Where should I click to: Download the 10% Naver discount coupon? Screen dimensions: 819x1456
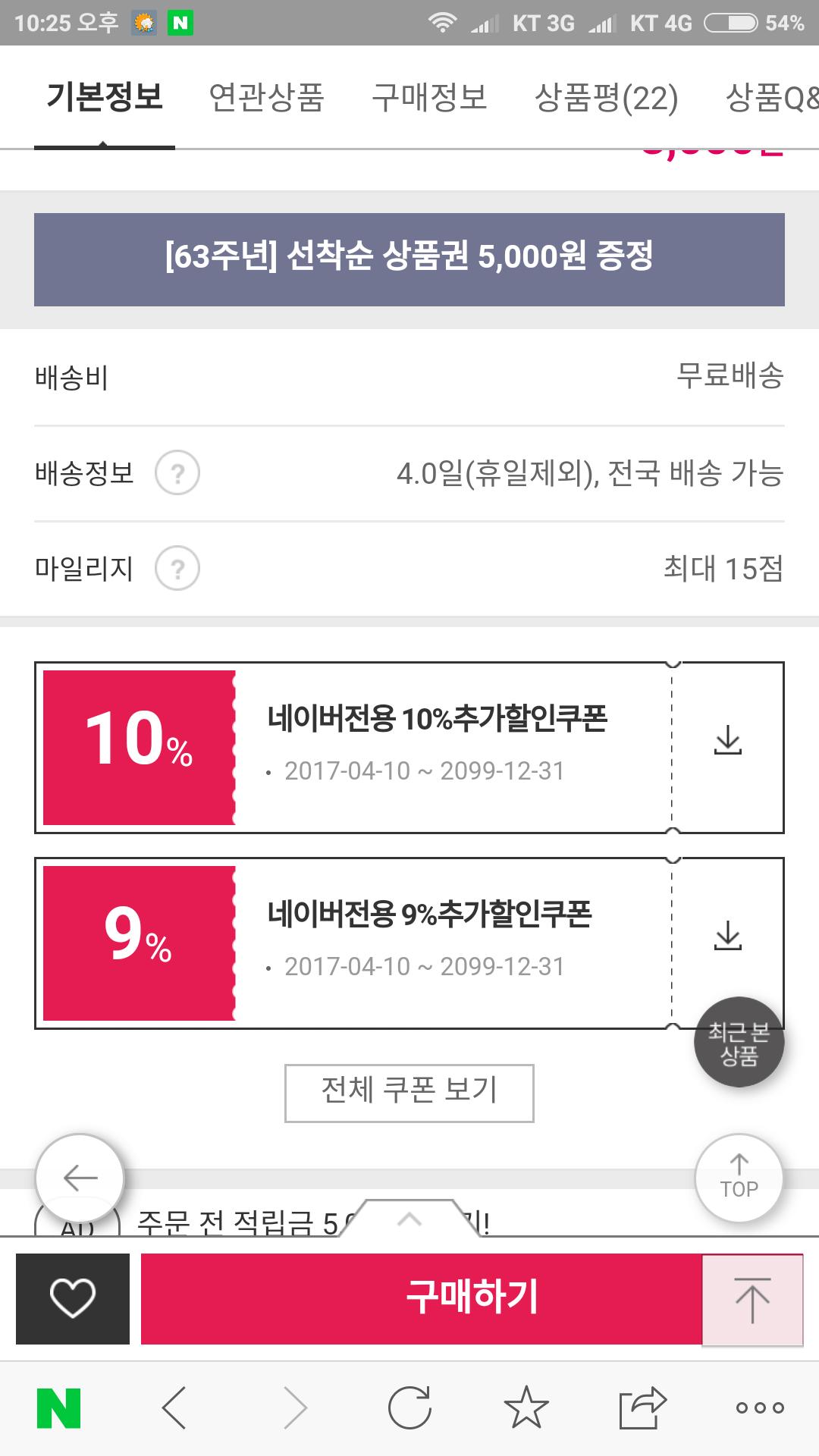coord(728,741)
